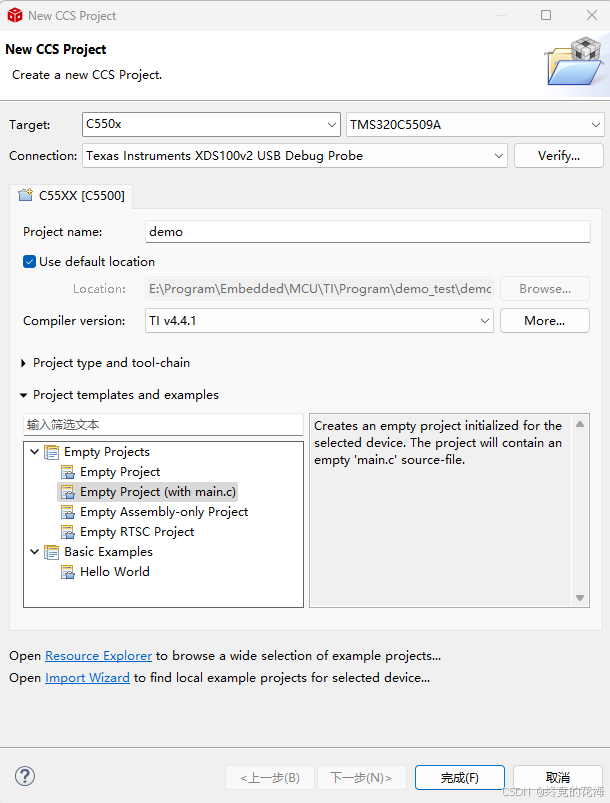Click the template description text
This screenshot has width=610, height=803.
coord(438,442)
